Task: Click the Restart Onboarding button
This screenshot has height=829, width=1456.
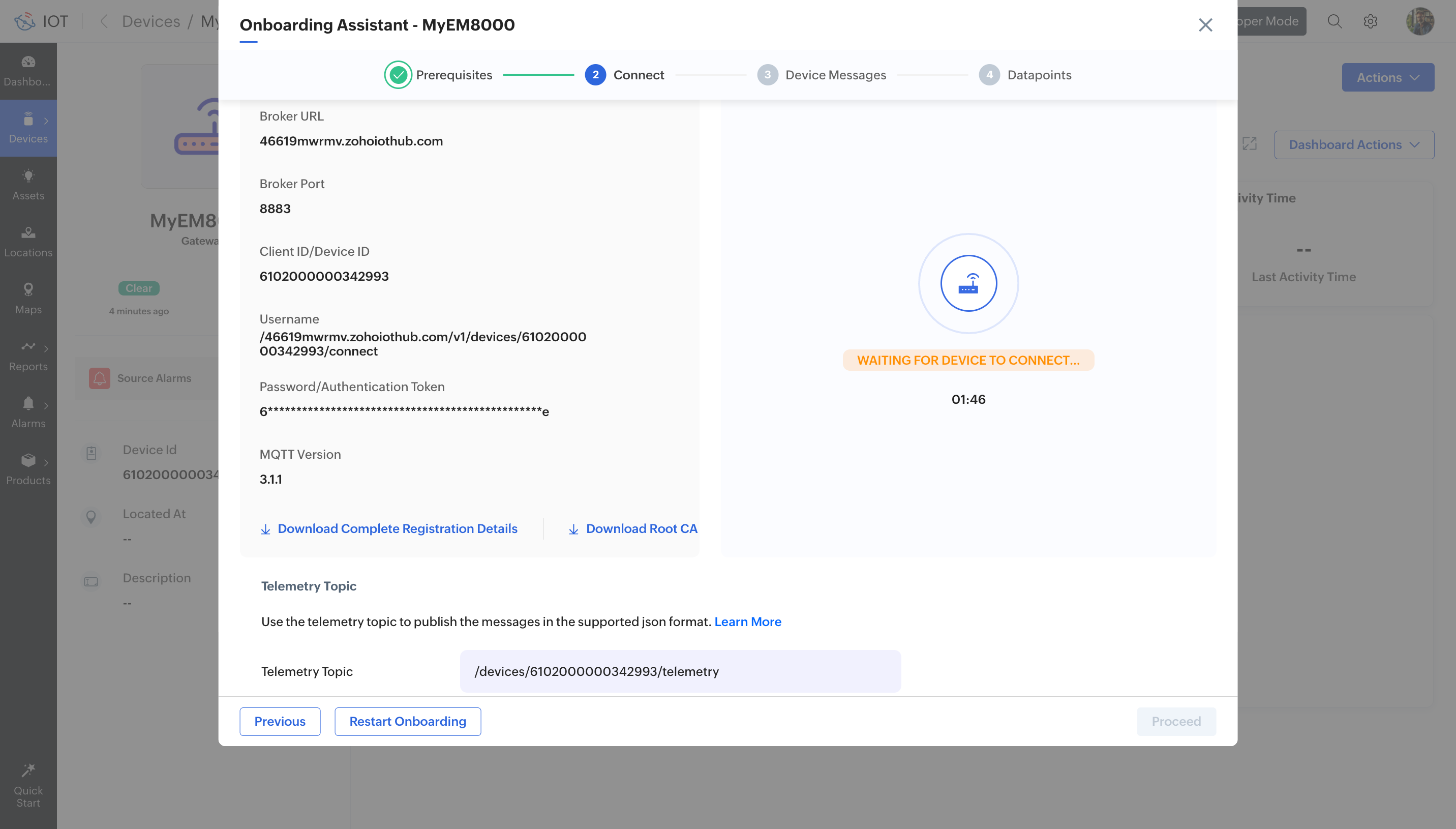Action: (x=407, y=721)
